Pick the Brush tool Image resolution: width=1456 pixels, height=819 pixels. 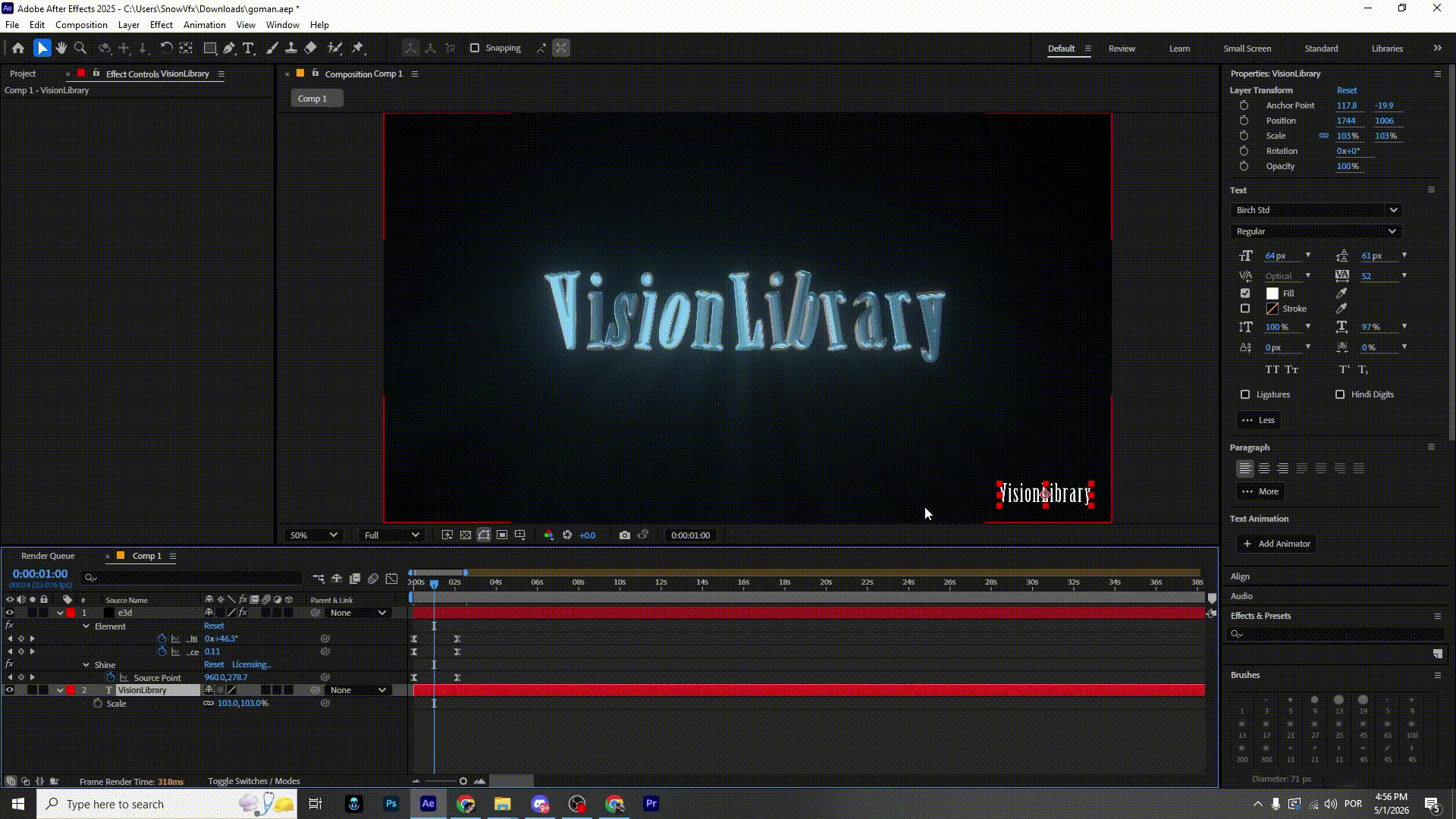point(272,48)
